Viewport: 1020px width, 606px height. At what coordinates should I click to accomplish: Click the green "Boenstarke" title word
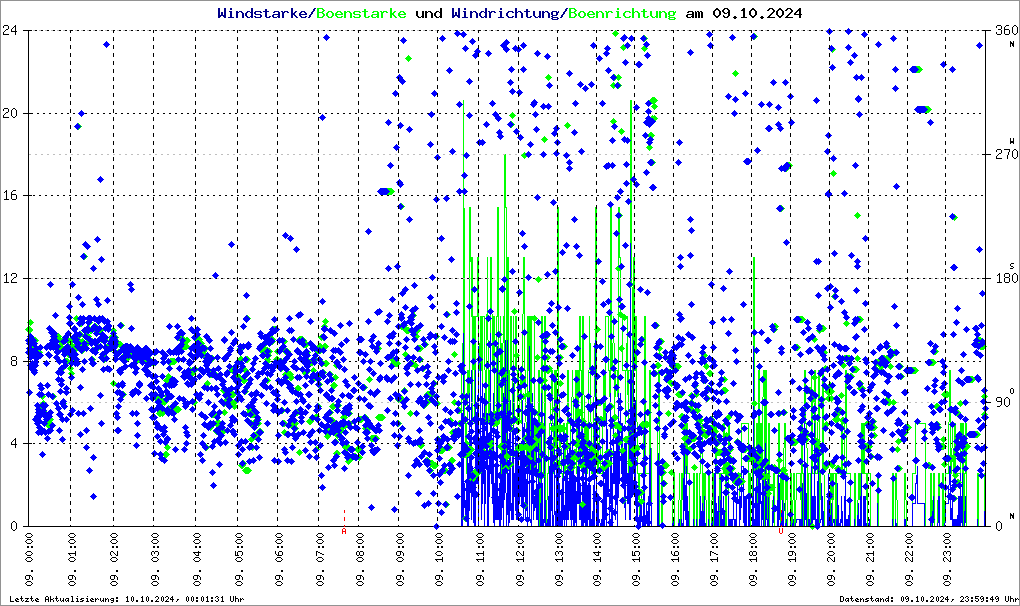361,13
